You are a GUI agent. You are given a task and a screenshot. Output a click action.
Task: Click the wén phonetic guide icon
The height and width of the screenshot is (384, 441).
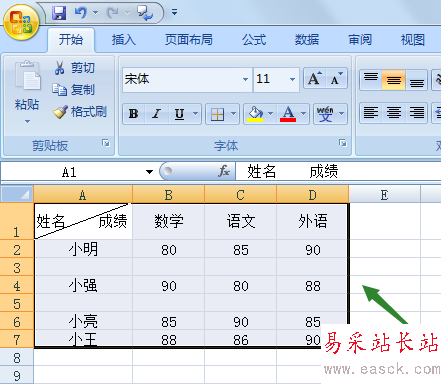[x=325, y=114]
